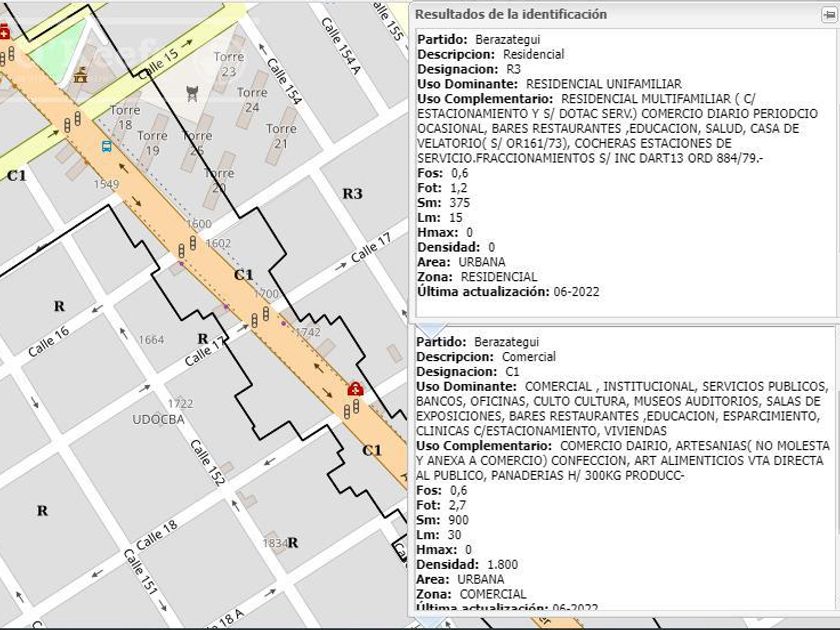
Task: Click 'Descripcion: Comercial' line
Action: point(486,357)
